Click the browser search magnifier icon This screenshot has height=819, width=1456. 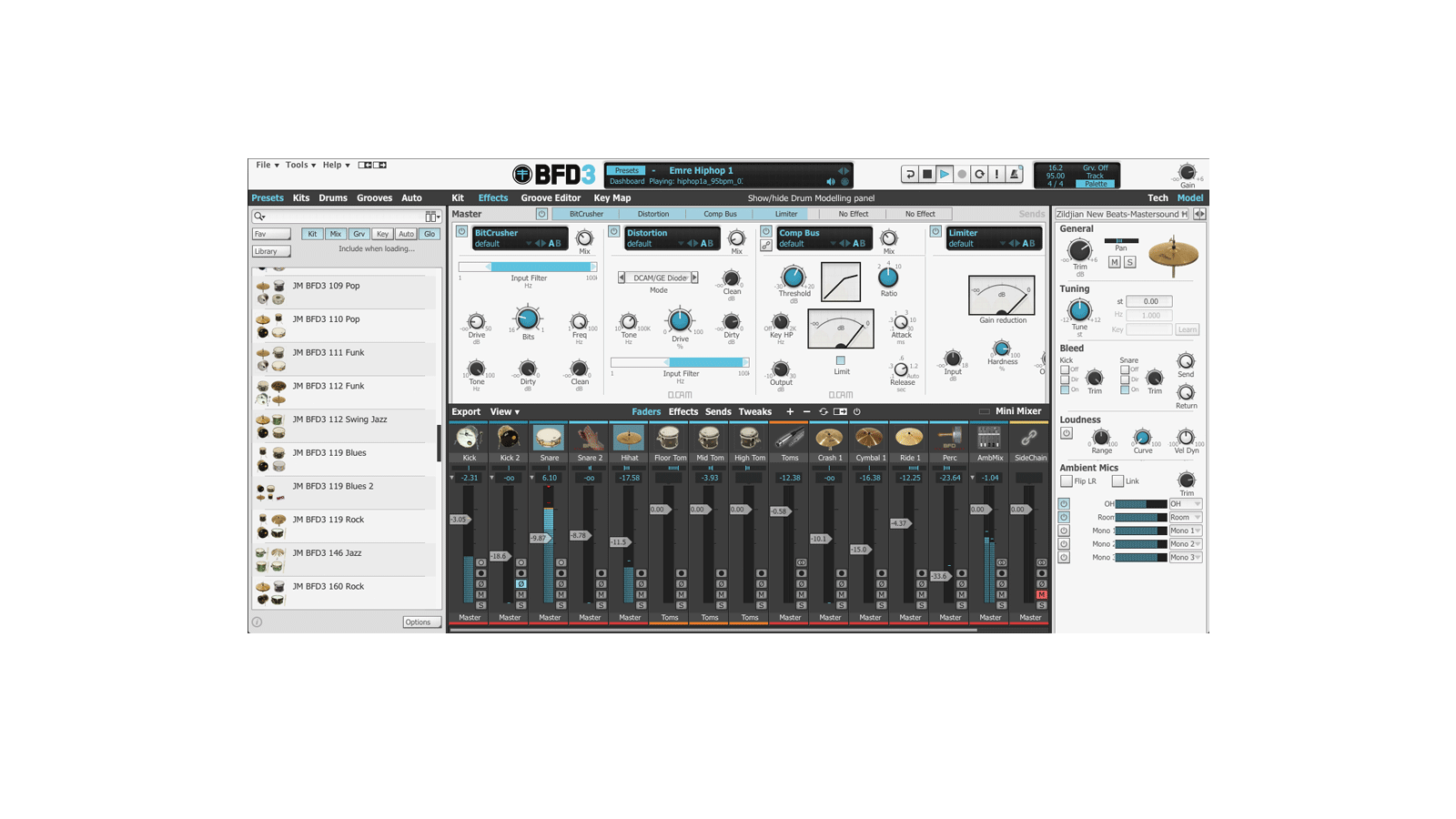pos(259,217)
